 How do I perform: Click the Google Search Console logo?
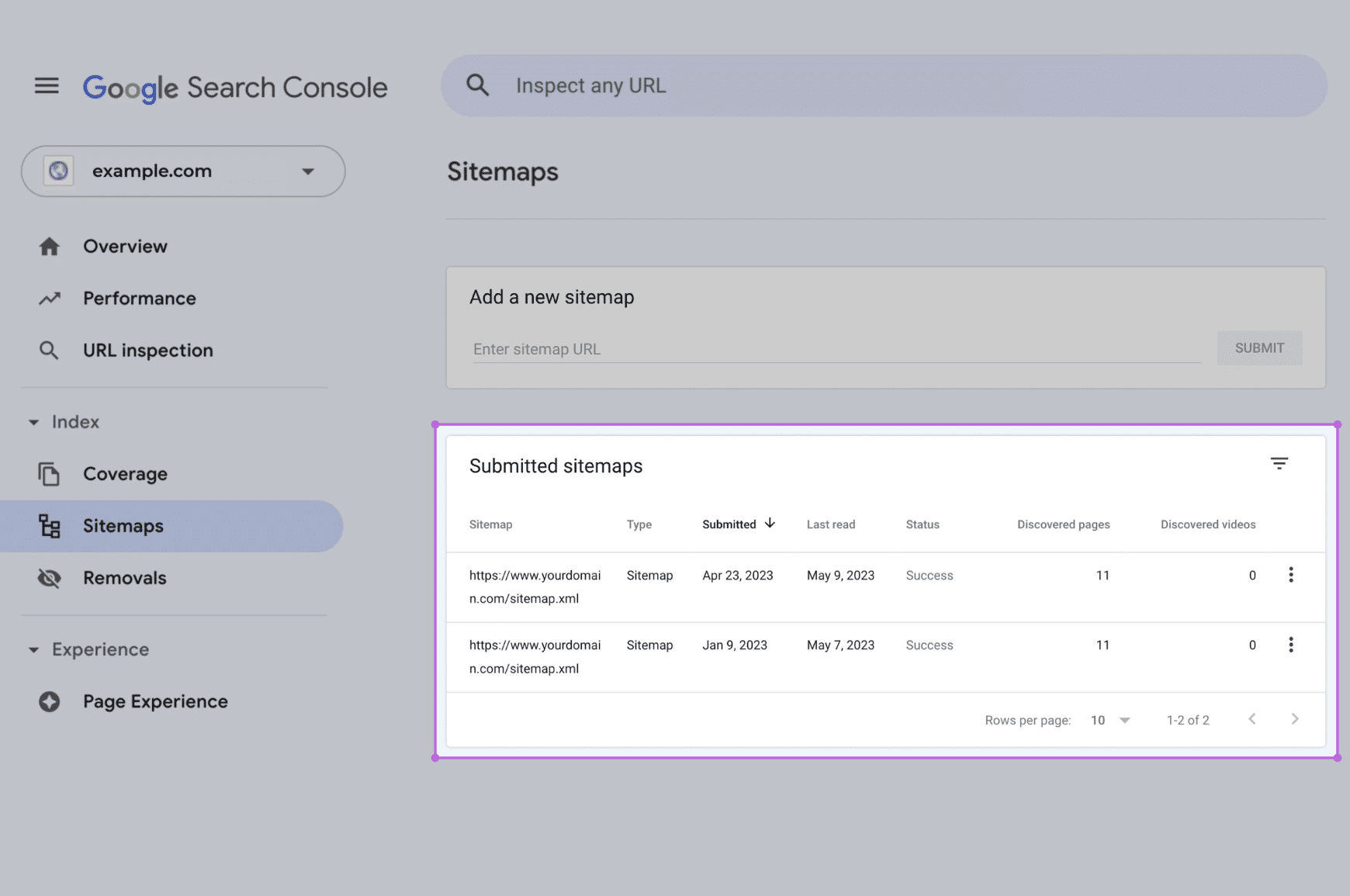tap(235, 88)
